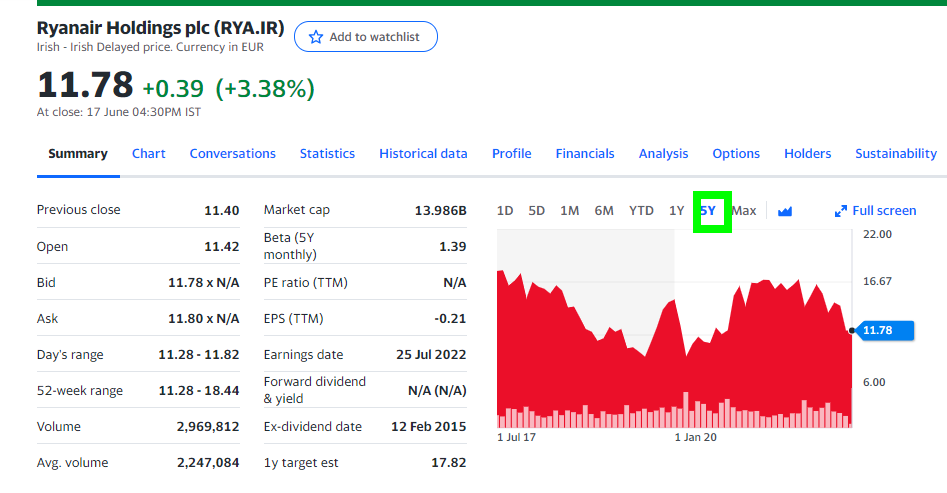
Task: Switch to the Options tab
Action: [736, 153]
